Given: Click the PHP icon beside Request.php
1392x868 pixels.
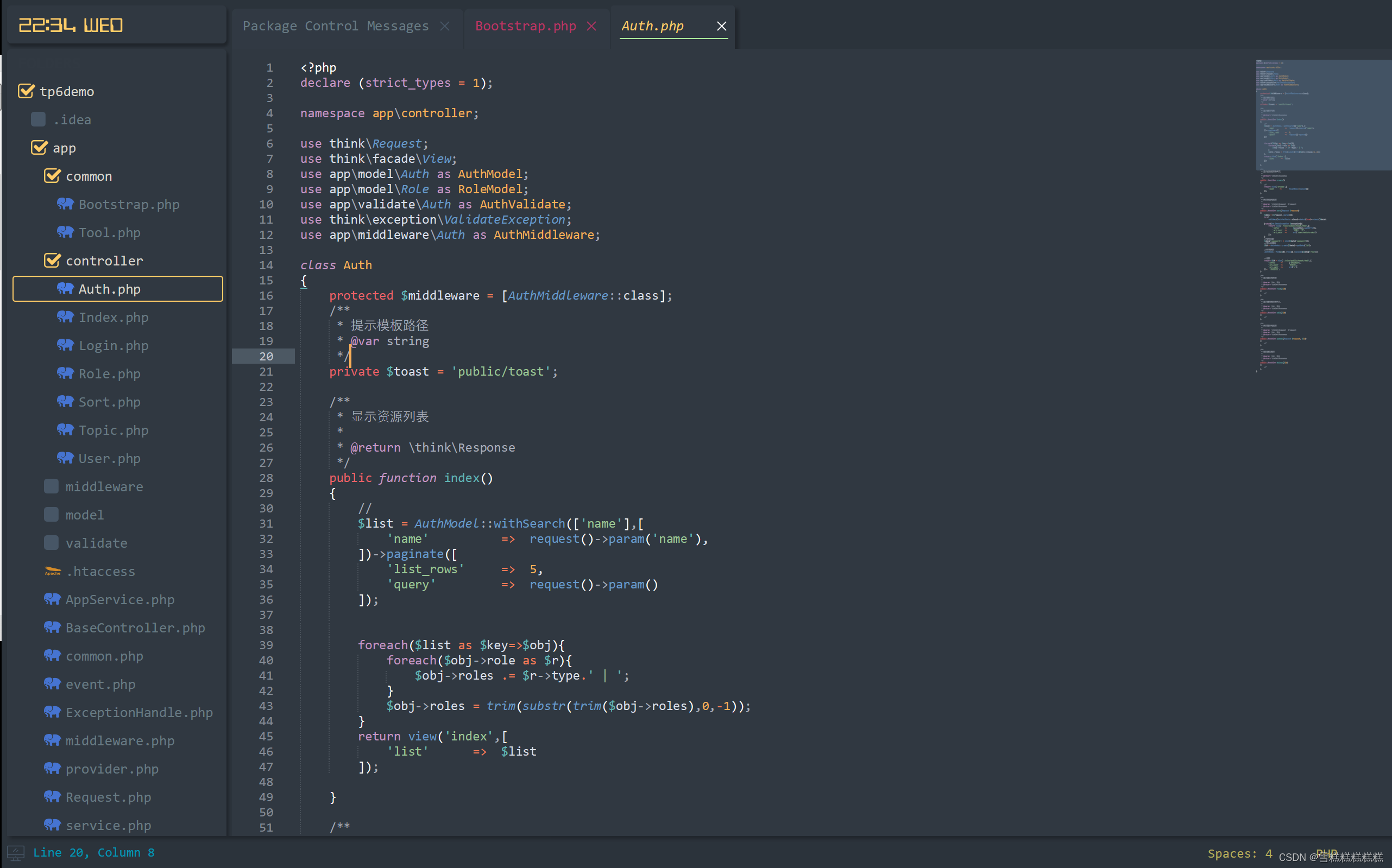Looking at the screenshot, I should pyautogui.click(x=52, y=796).
